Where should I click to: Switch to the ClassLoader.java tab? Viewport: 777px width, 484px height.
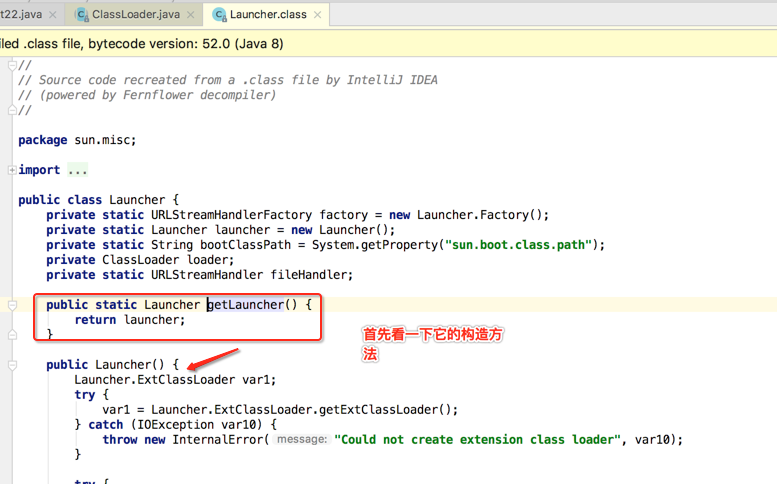pos(136,15)
